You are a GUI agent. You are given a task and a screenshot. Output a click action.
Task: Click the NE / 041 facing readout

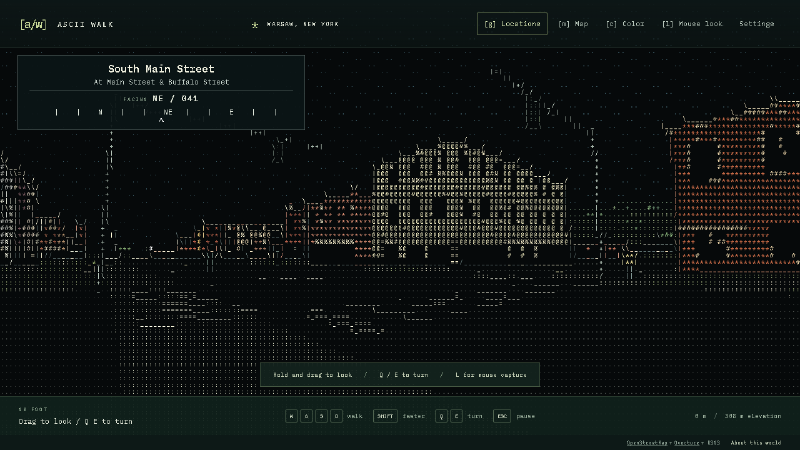click(175, 98)
